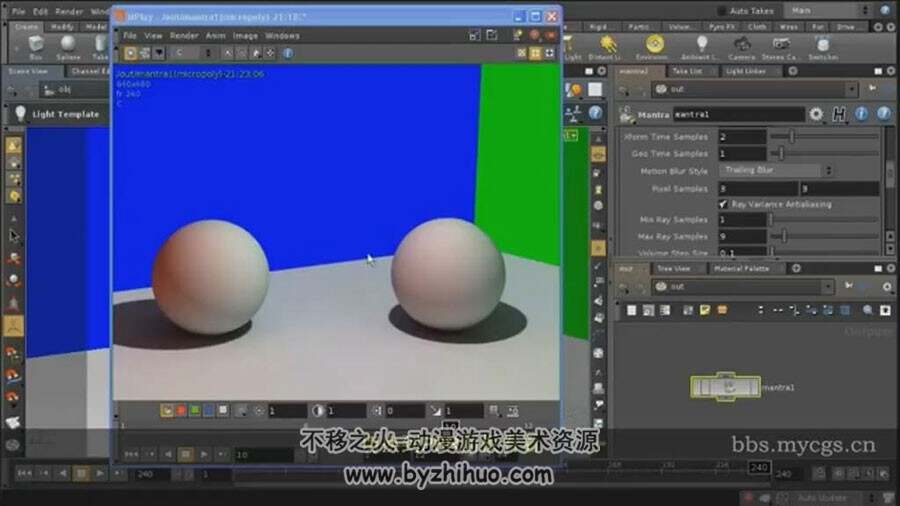Adjust the Geo Time Samples slider
This screenshot has height=506, width=900.
click(x=824, y=153)
